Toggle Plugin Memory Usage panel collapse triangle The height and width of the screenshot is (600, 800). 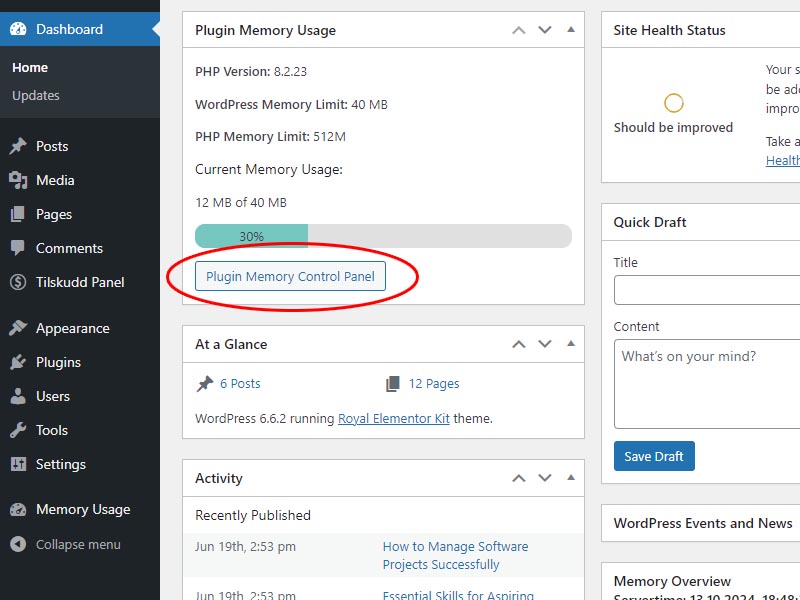(571, 30)
